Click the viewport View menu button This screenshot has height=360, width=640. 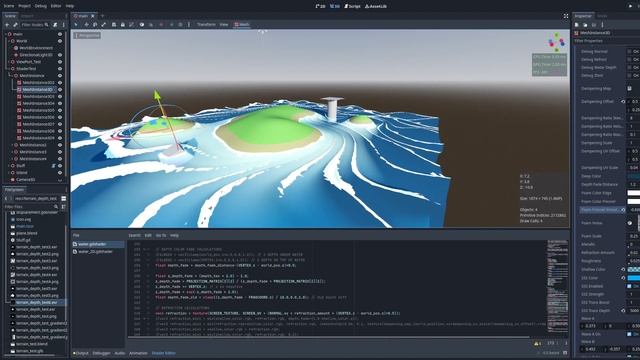pos(224,24)
